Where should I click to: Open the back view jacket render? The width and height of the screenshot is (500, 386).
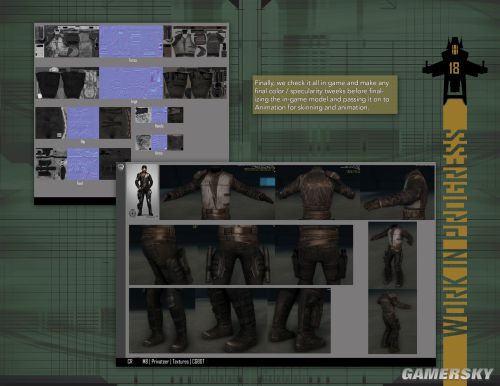(317, 192)
